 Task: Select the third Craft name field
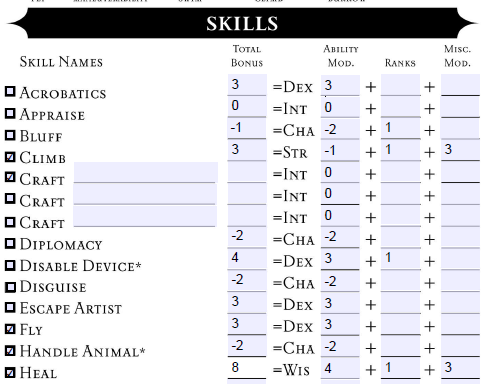tap(145, 216)
